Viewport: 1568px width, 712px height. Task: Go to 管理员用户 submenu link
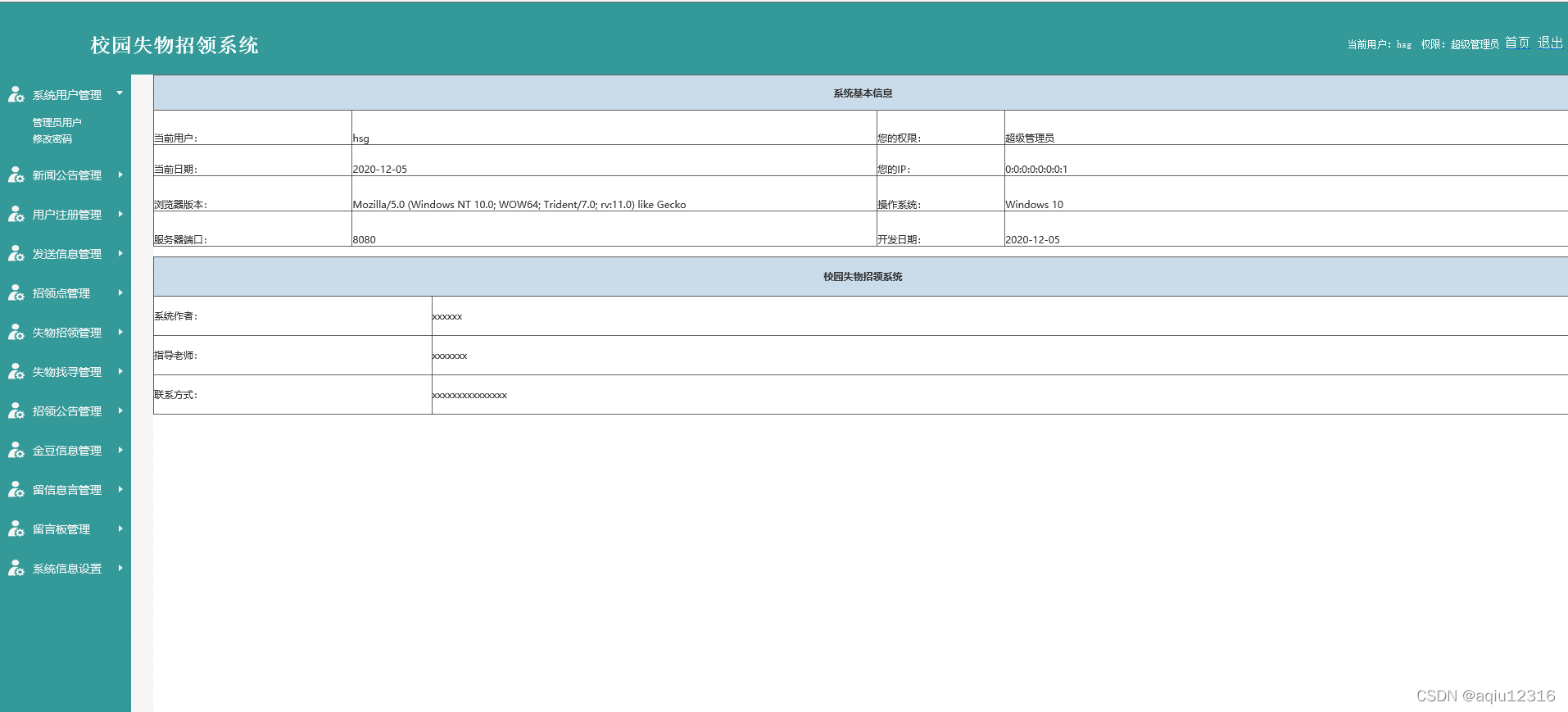click(57, 123)
